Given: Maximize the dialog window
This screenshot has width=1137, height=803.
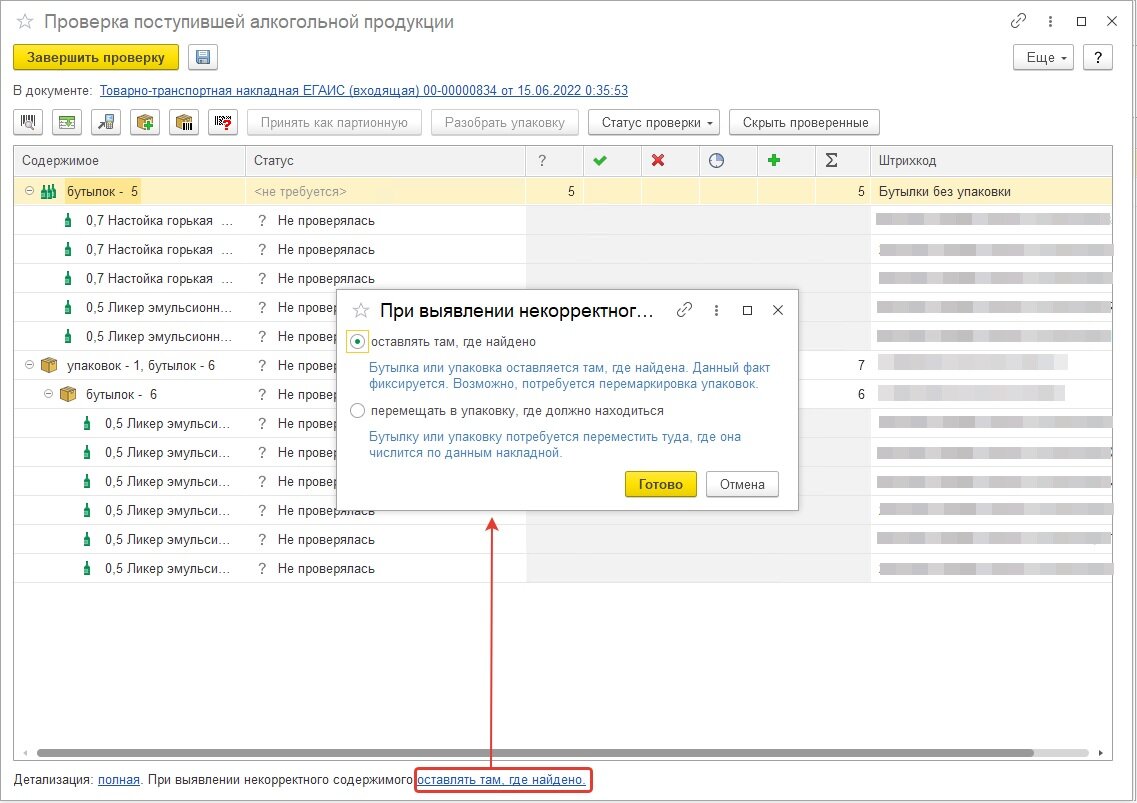Looking at the screenshot, I should point(747,310).
